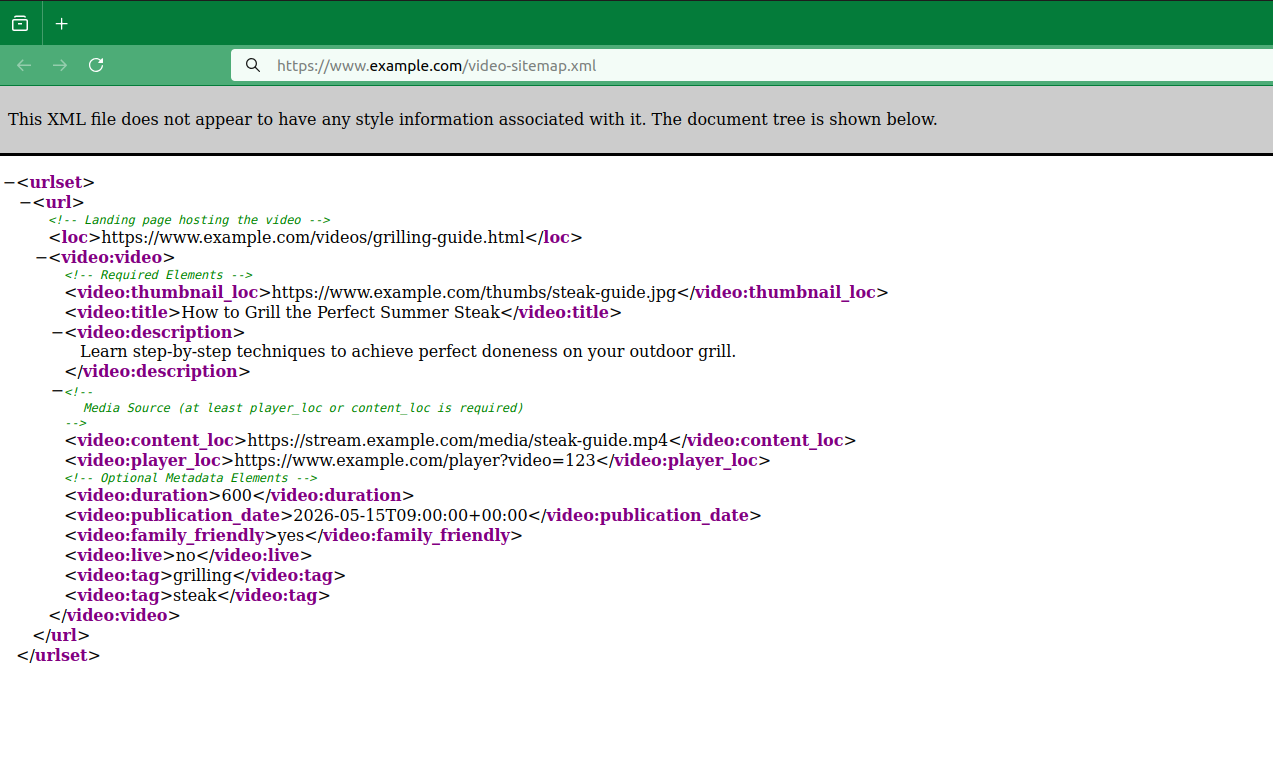The height and width of the screenshot is (781, 1273).
Task: Click the Optional Metadata Elements comment
Action: click(191, 478)
